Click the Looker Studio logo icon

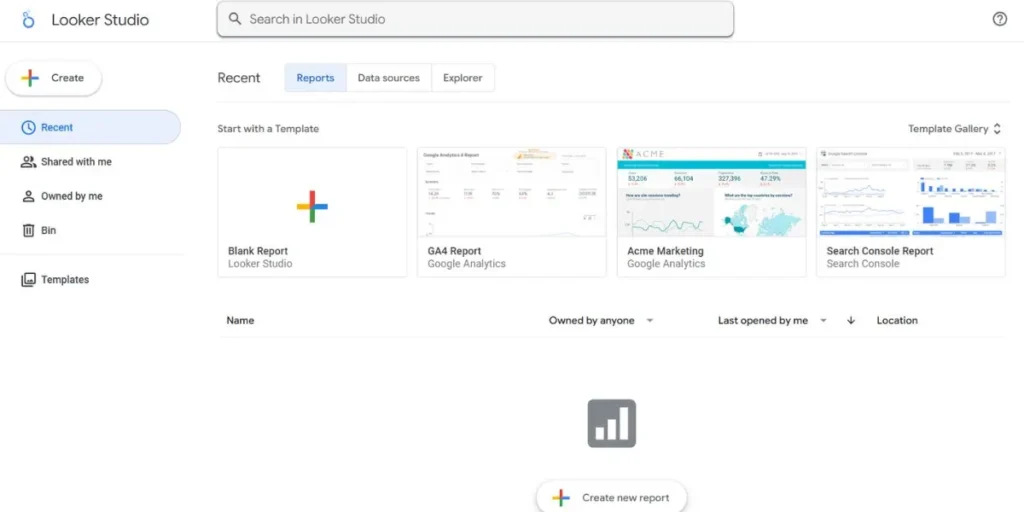(x=27, y=20)
